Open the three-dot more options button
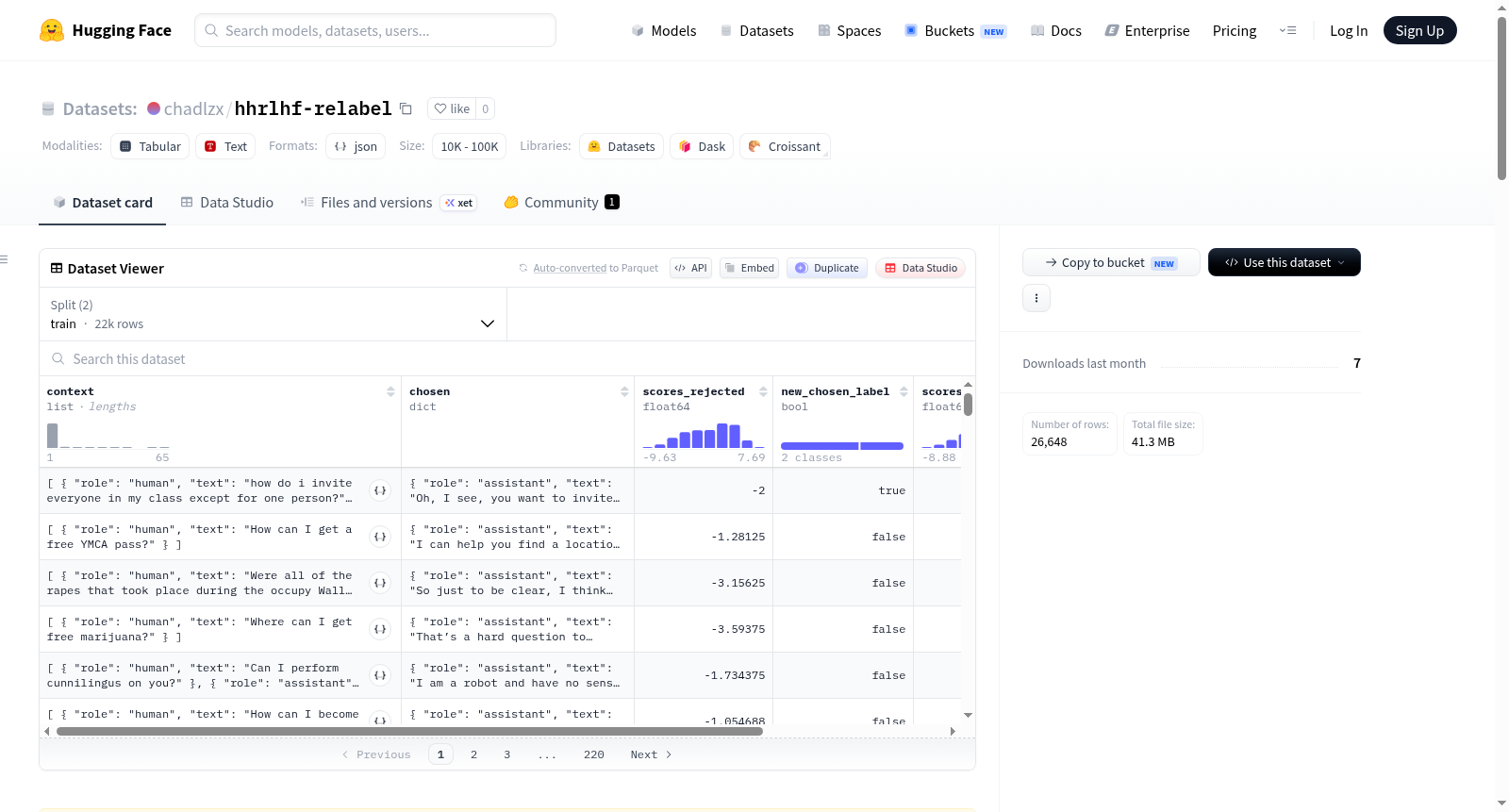The width and height of the screenshot is (1509, 812). [1036, 298]
